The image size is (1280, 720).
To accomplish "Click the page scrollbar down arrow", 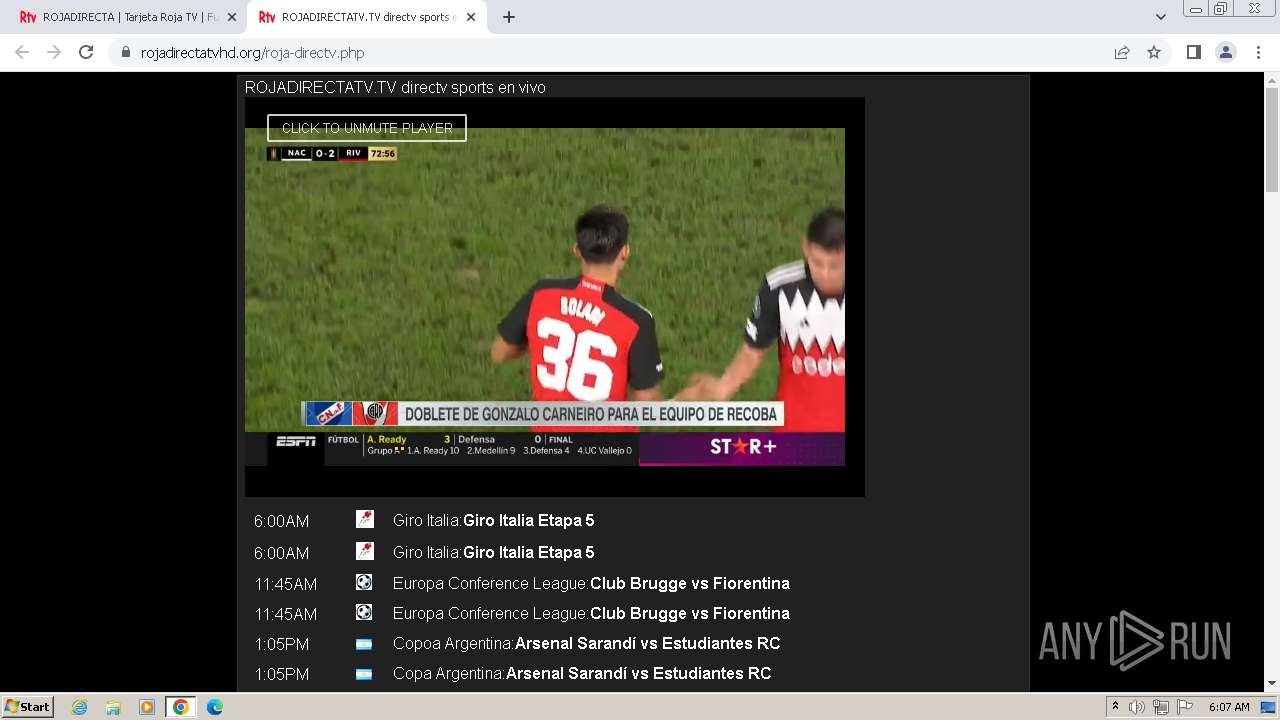I will pyautogui.click(x=1272, y=684).
